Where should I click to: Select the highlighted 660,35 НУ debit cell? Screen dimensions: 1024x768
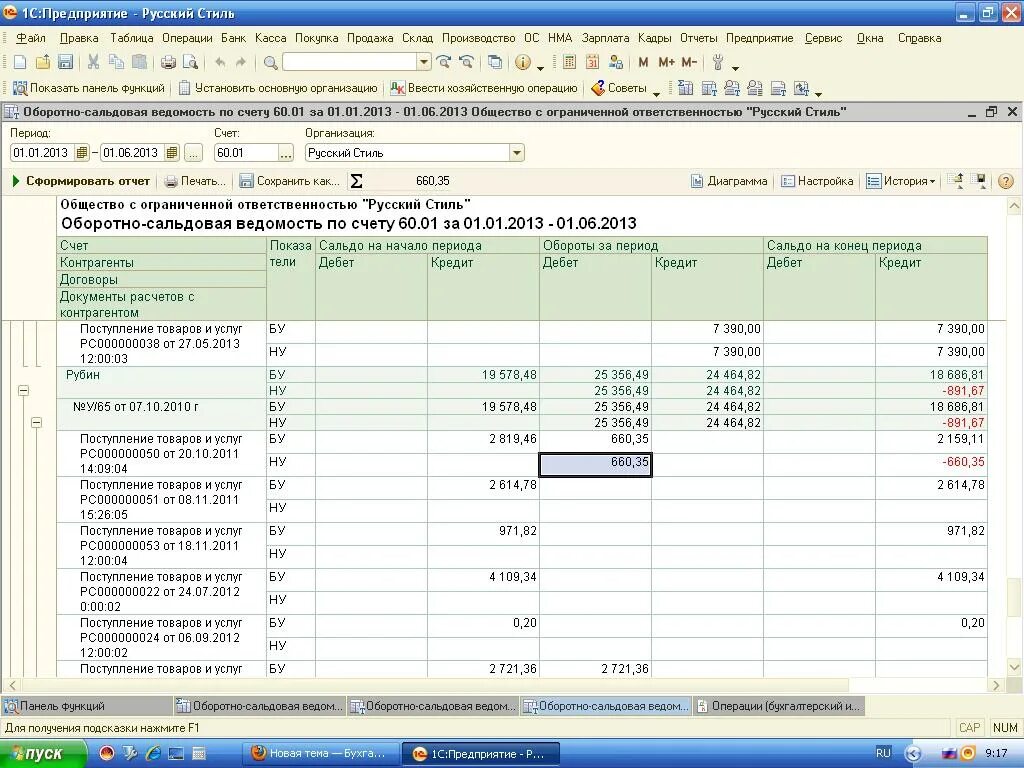point(596,465)
